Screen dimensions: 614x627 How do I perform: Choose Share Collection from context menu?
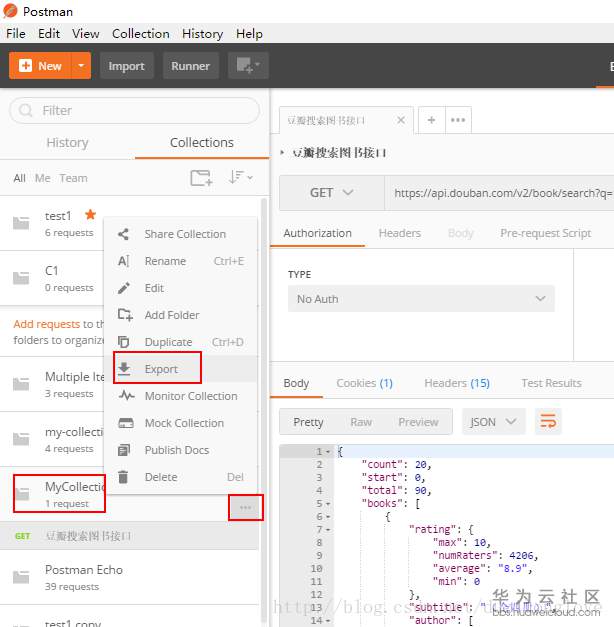pyautogui.click(x=181, y=234)
